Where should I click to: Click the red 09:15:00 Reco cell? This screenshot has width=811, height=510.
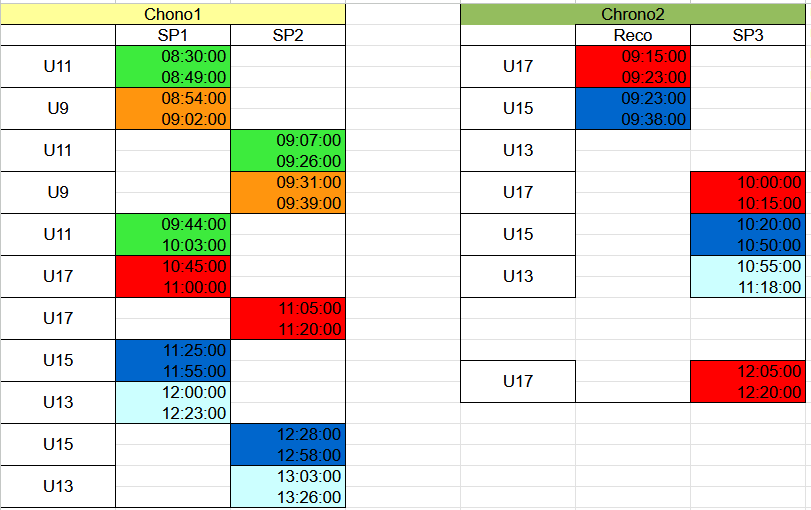click(x=632, y=57)
